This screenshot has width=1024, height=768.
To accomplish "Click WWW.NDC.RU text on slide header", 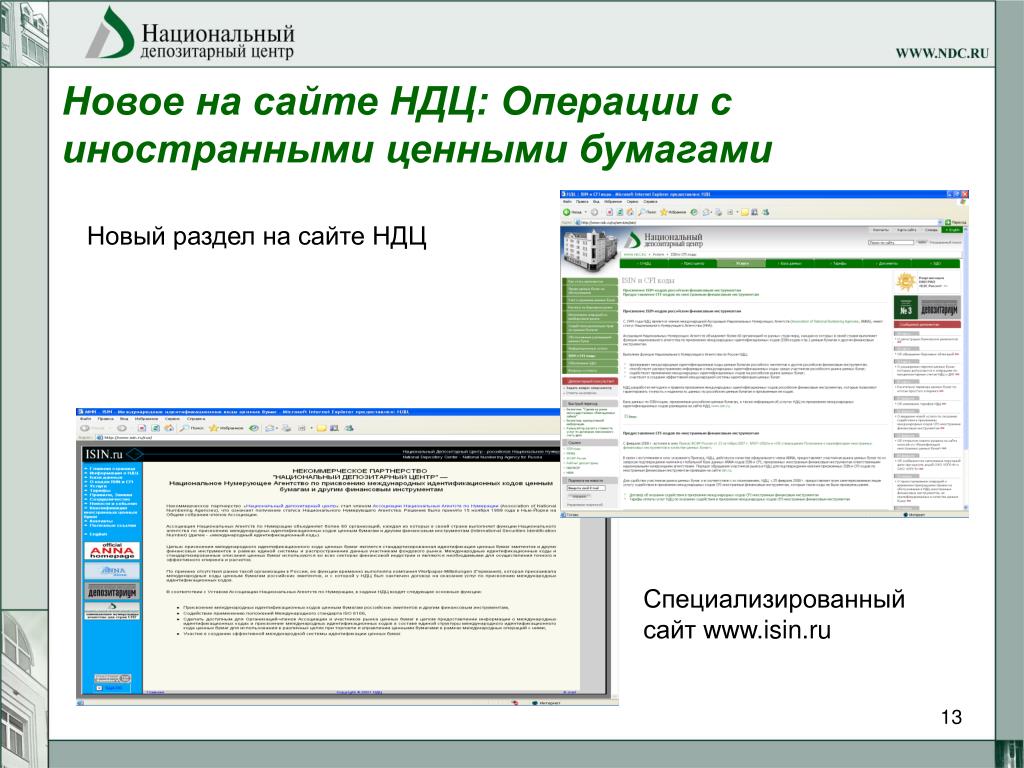I will coord(942,54).
